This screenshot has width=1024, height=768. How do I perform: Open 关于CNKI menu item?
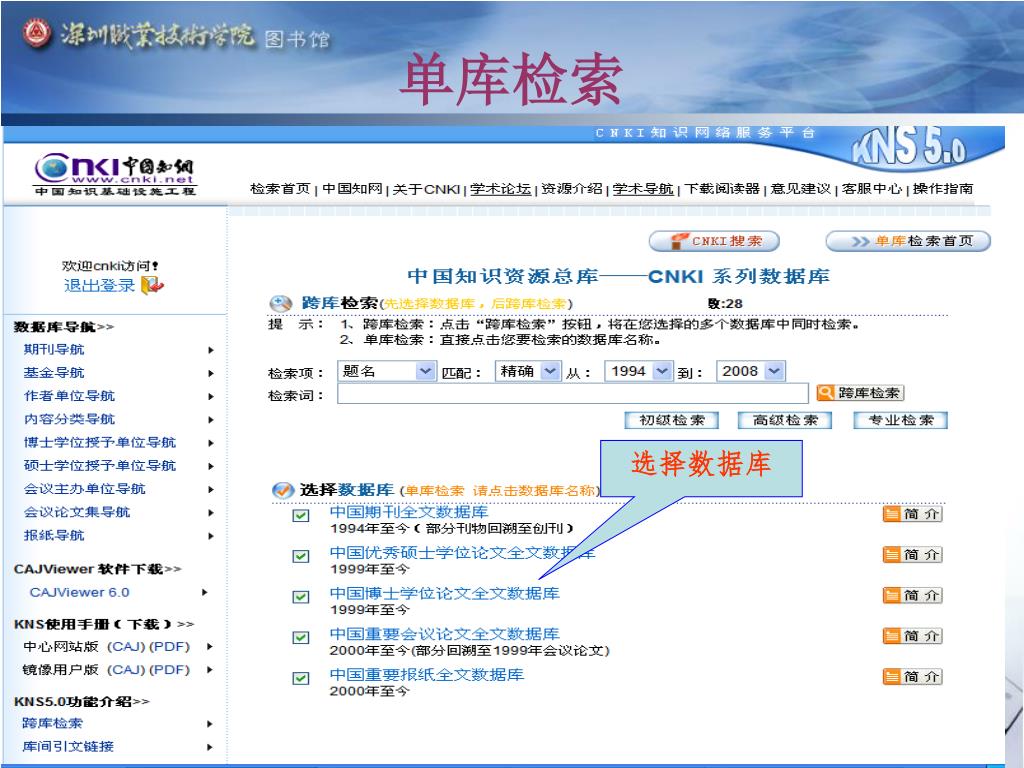[x=426, y=189]
